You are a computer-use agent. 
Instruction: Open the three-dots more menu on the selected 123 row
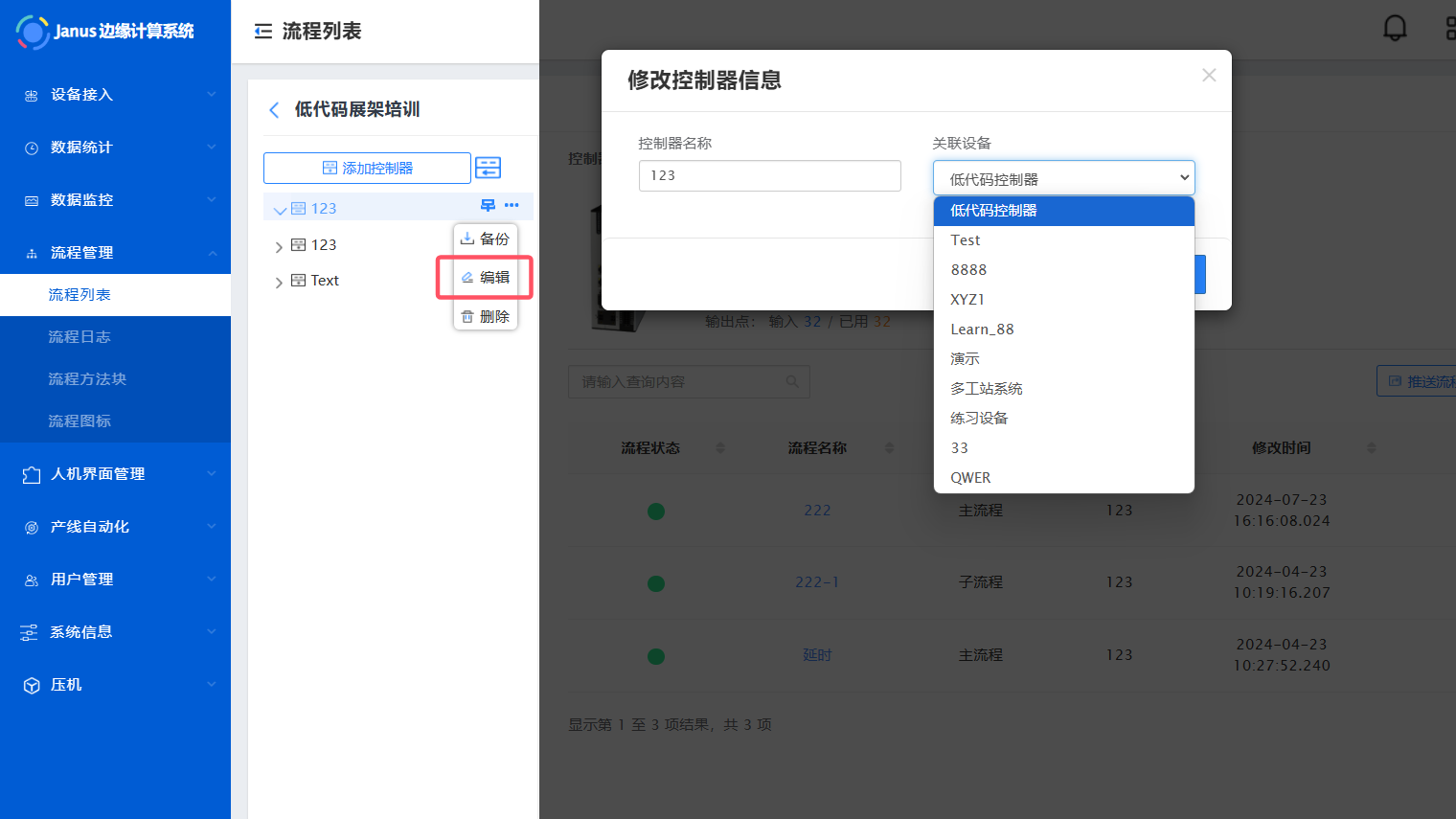point(512,206)
